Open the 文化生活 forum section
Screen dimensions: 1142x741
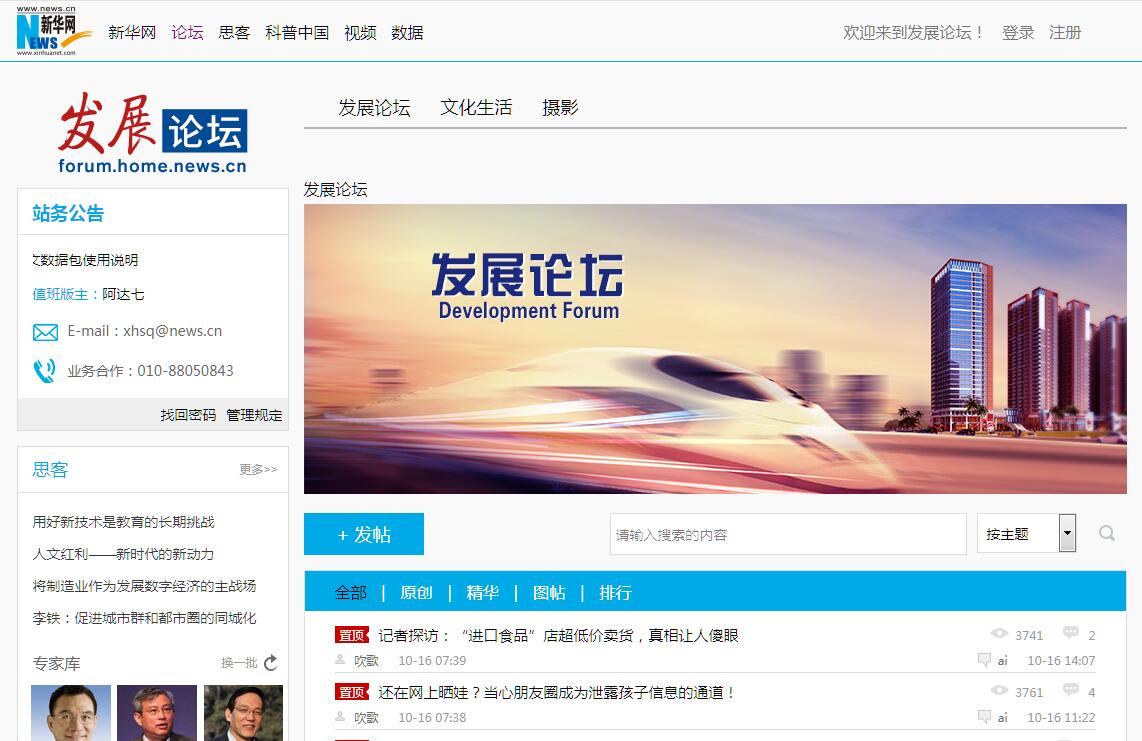[x=476, y=108]
